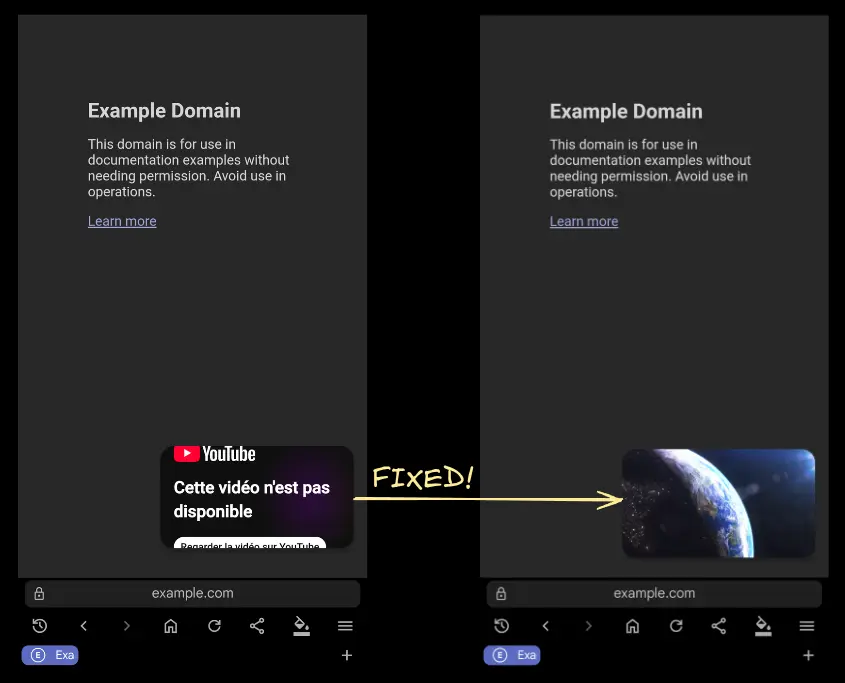Follow Learn more link in left page

tap(122, 221)
